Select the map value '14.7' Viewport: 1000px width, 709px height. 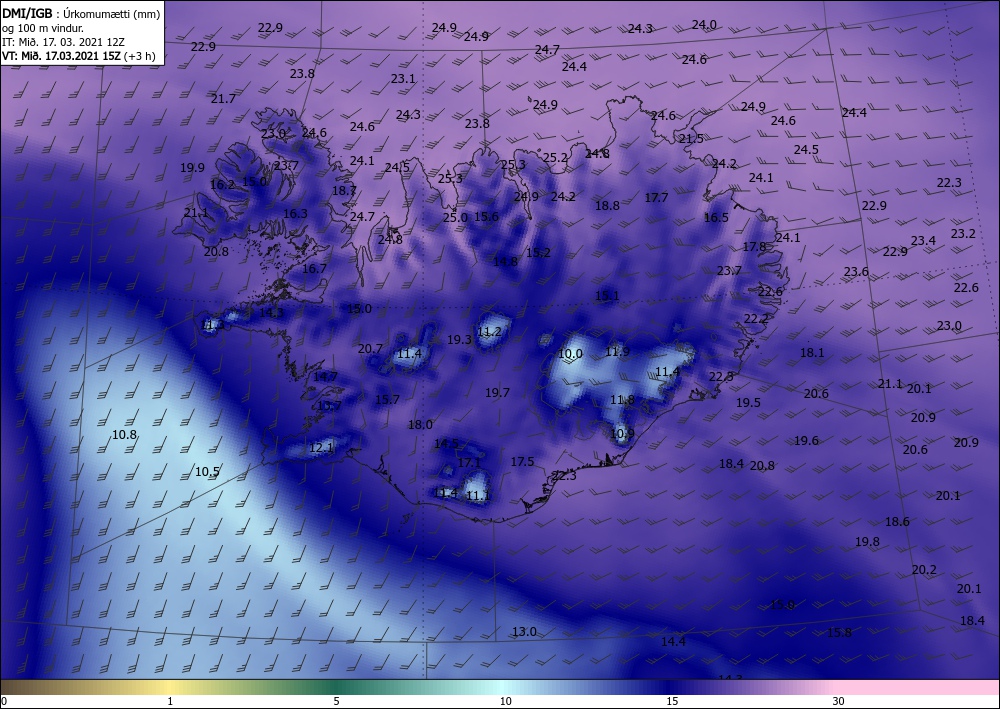[x=325, y=376]
